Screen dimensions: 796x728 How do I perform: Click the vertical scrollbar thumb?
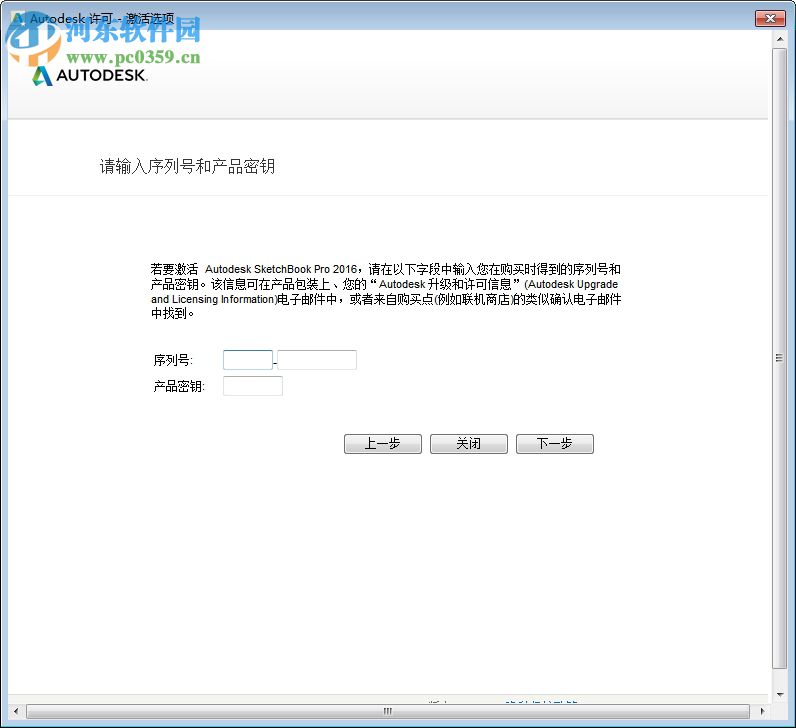tap(779, 358)
